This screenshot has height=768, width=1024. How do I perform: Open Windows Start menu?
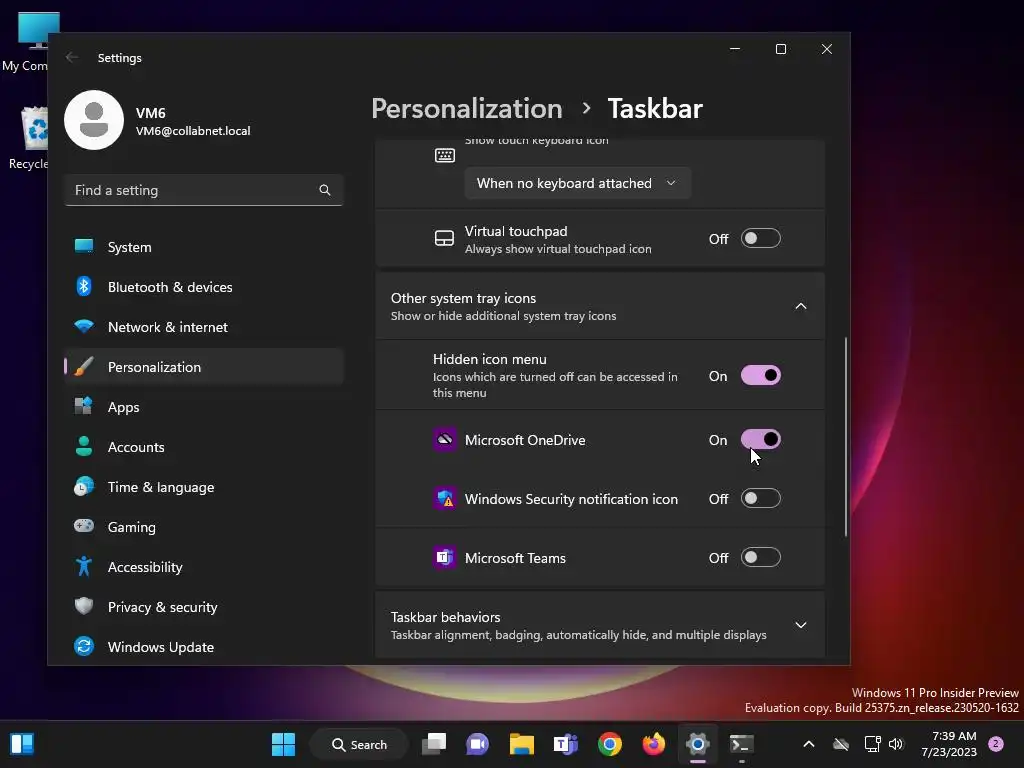point(283,744)
